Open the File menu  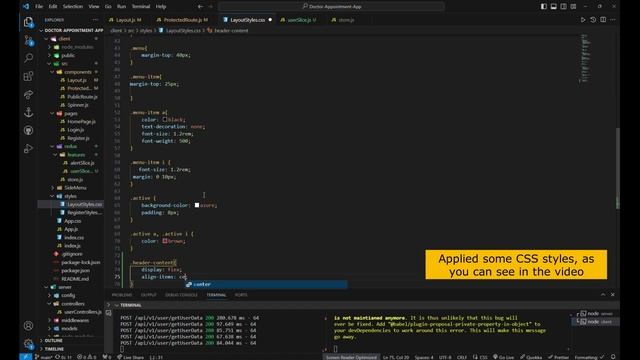[39, 7]
